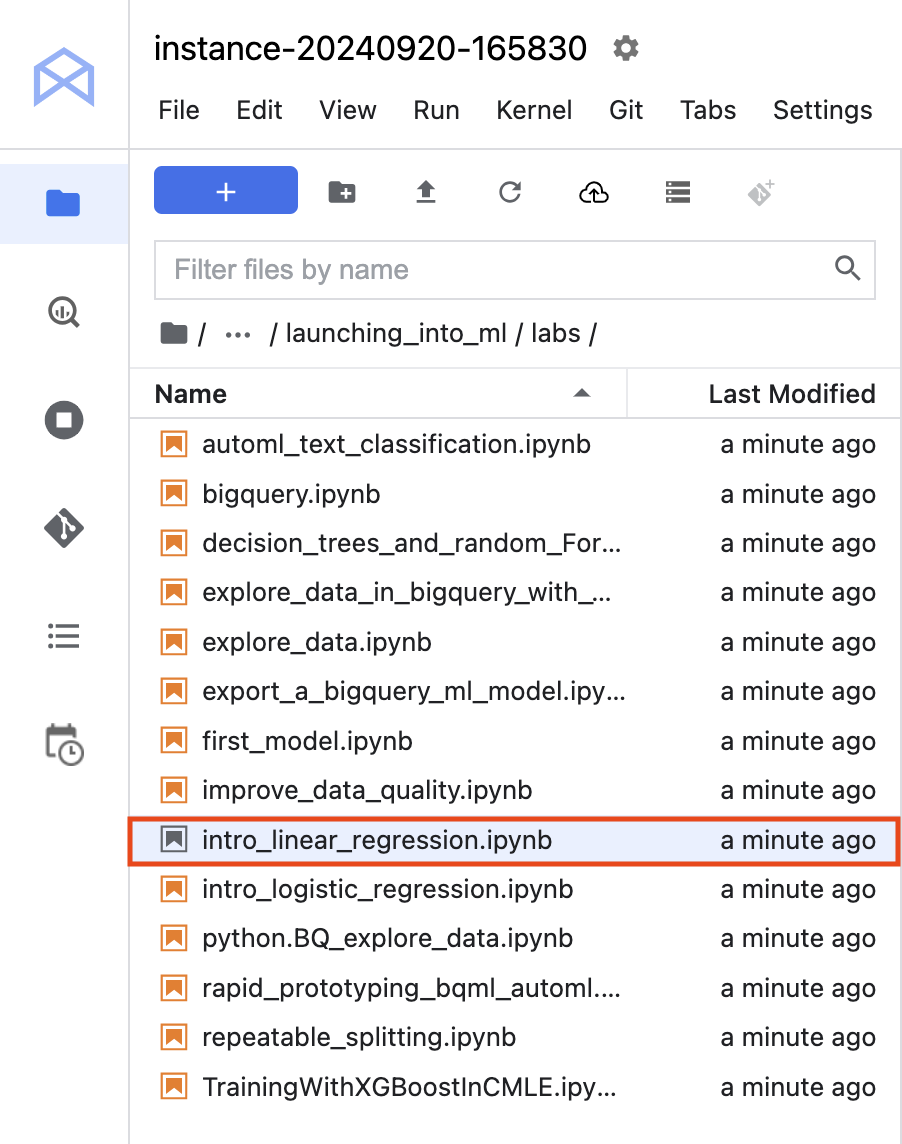This screenshot has width=902, height=1144.
Task: Open the Tabs menu
Action: (708, 110)
